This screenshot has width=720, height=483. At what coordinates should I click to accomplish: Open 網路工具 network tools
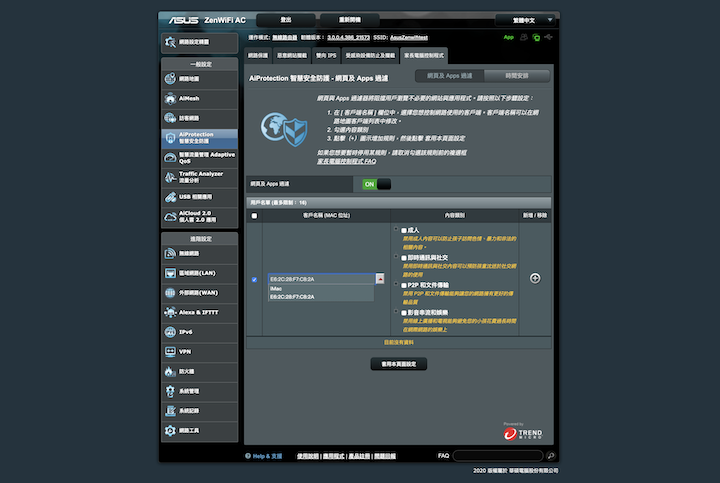click(199, 431)
